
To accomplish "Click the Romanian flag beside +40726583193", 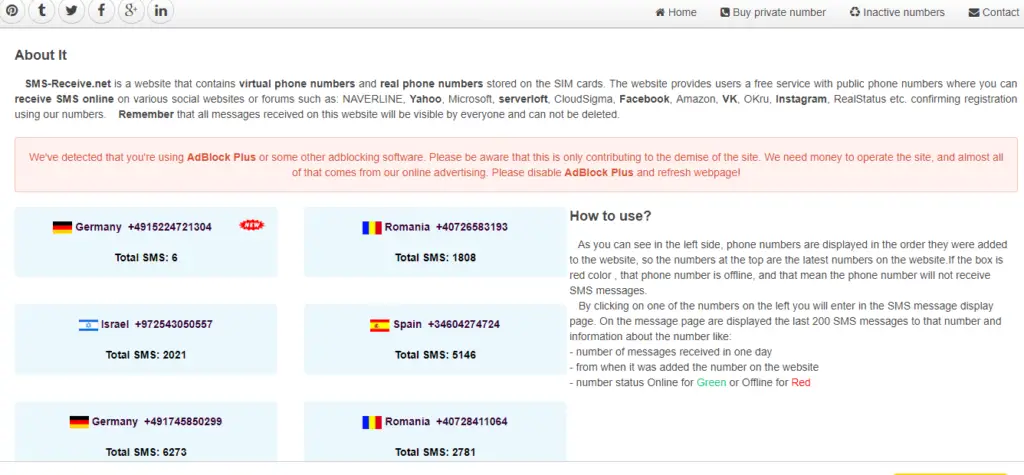I will 372,227.
